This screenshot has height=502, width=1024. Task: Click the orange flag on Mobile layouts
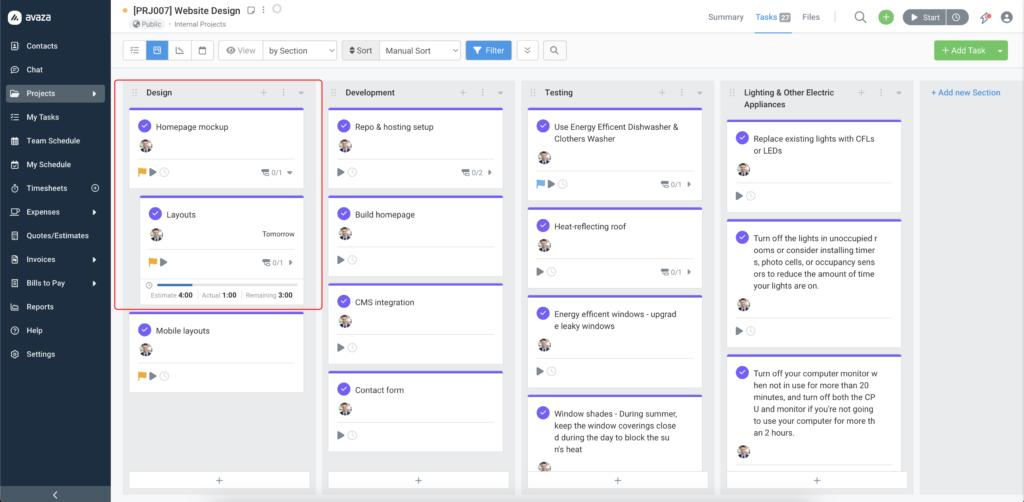tap(142, 376)
